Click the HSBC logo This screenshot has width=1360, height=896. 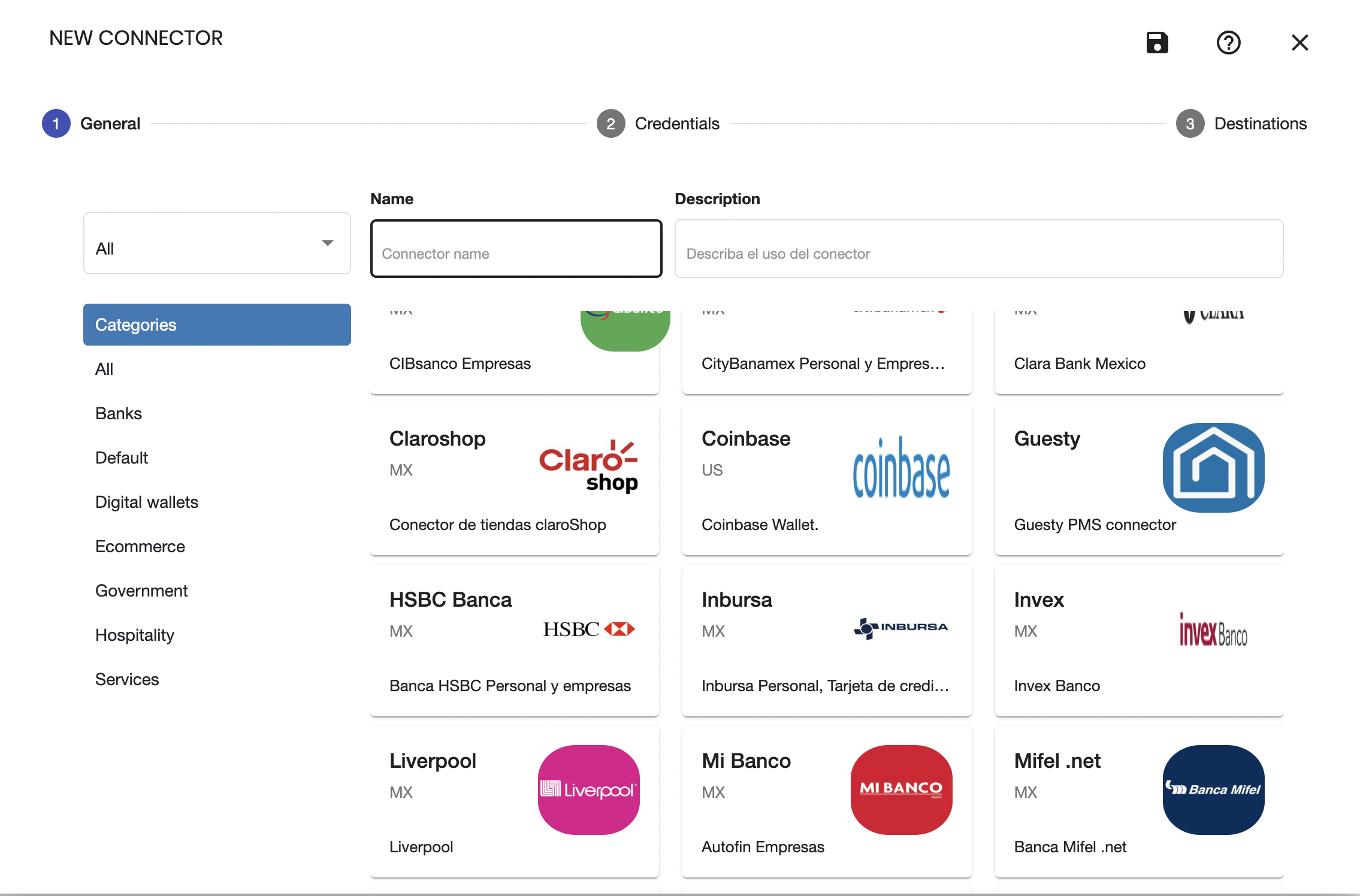(x=588, y=629)
